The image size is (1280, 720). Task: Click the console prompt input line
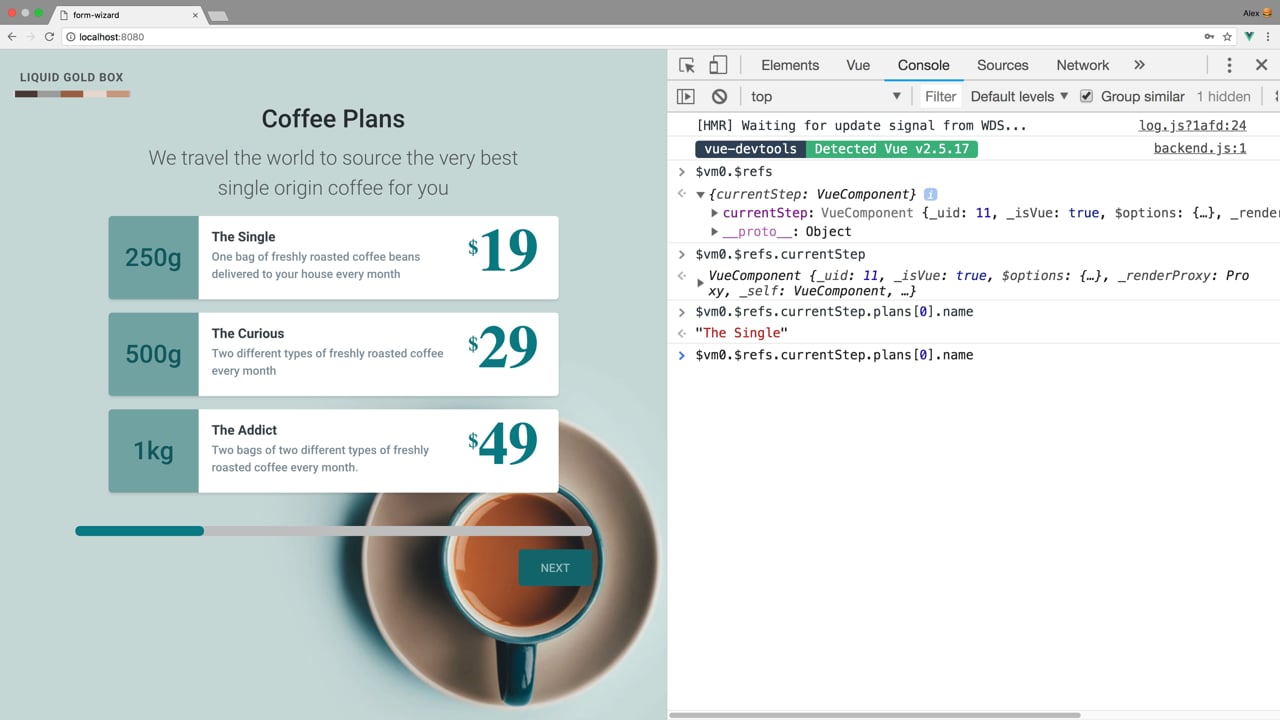[x=975, y=355]
